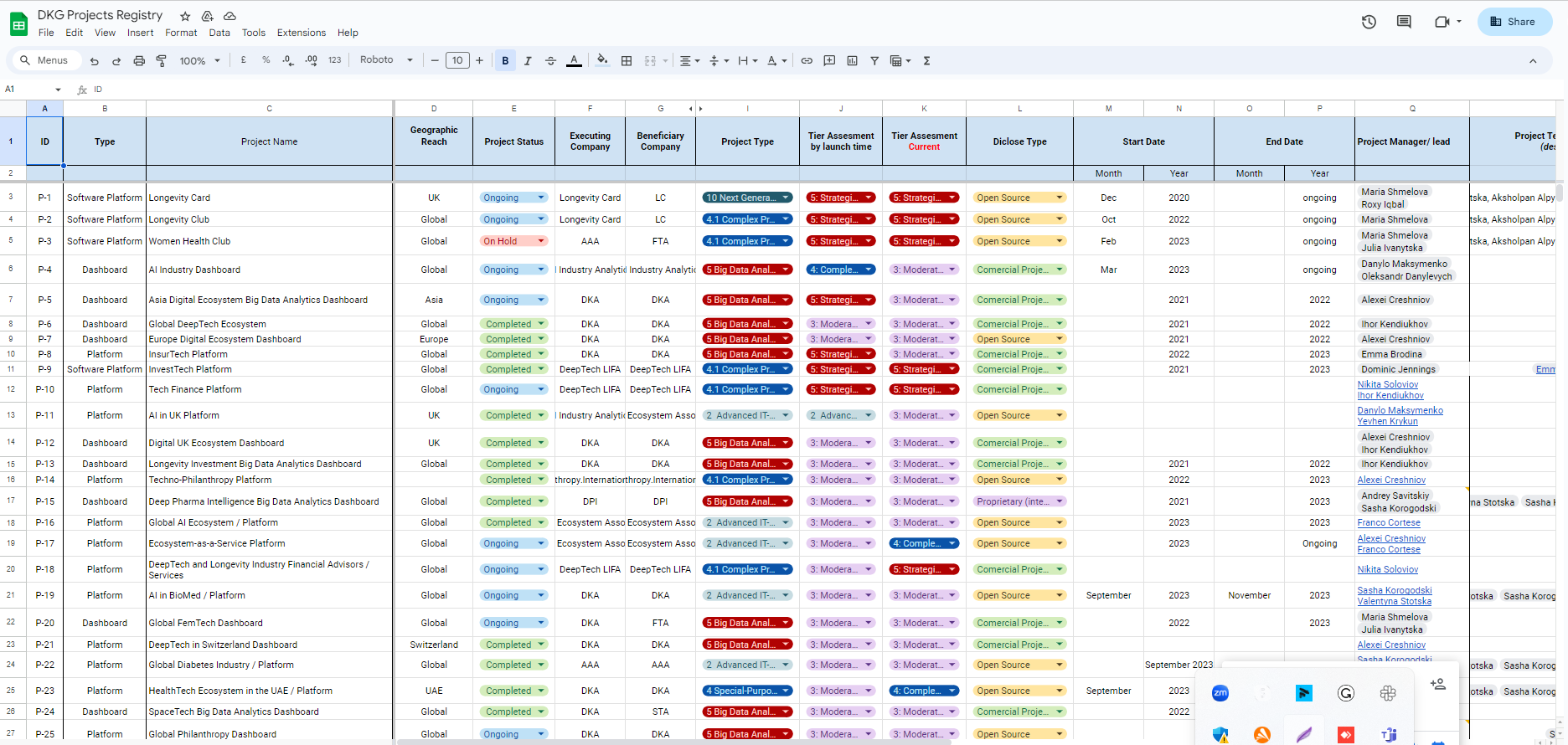Create a filter with the funnel icon
The width and height of the screenshot is (1568, 745).
874,61
